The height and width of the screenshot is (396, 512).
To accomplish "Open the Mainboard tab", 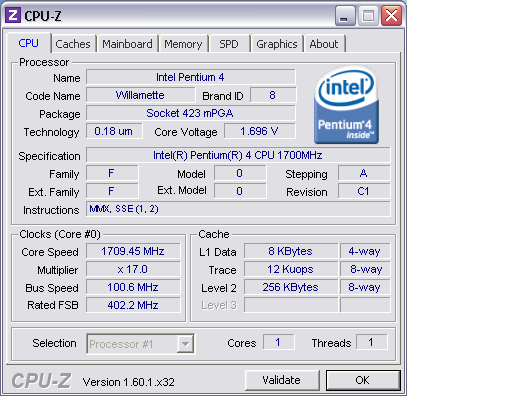I will tap(127, 44).
